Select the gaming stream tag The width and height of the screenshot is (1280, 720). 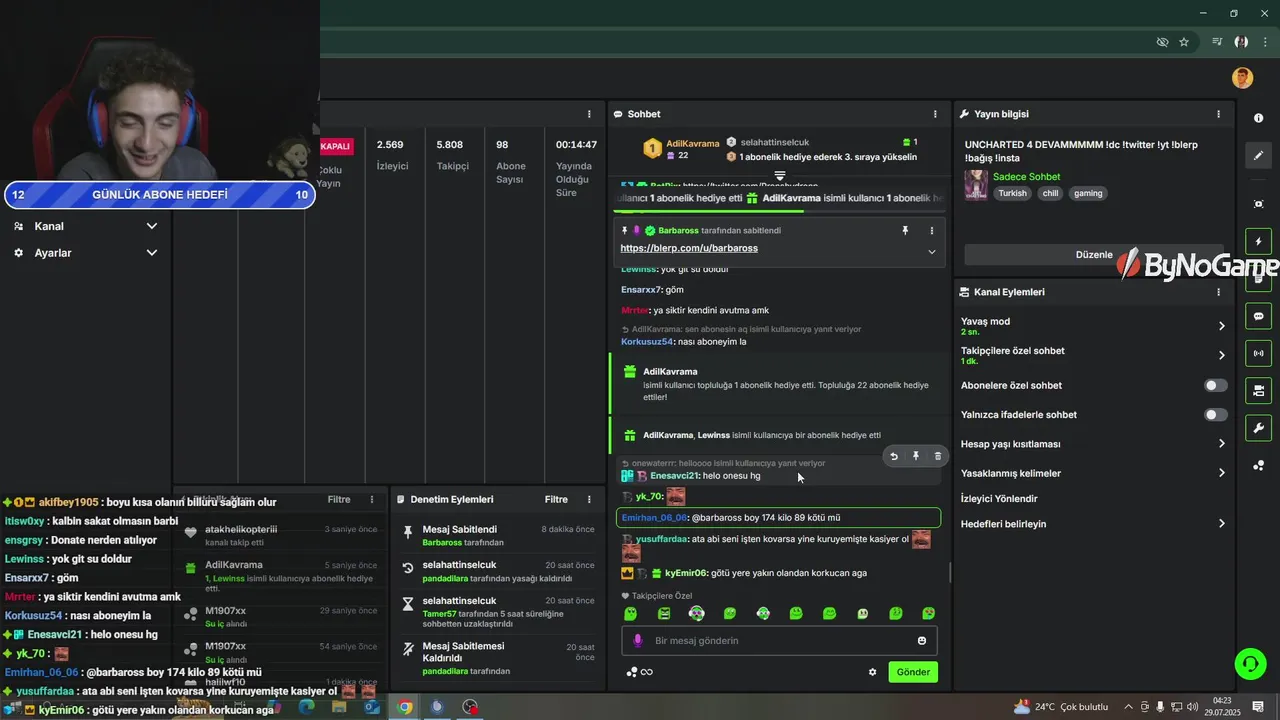1088,193
